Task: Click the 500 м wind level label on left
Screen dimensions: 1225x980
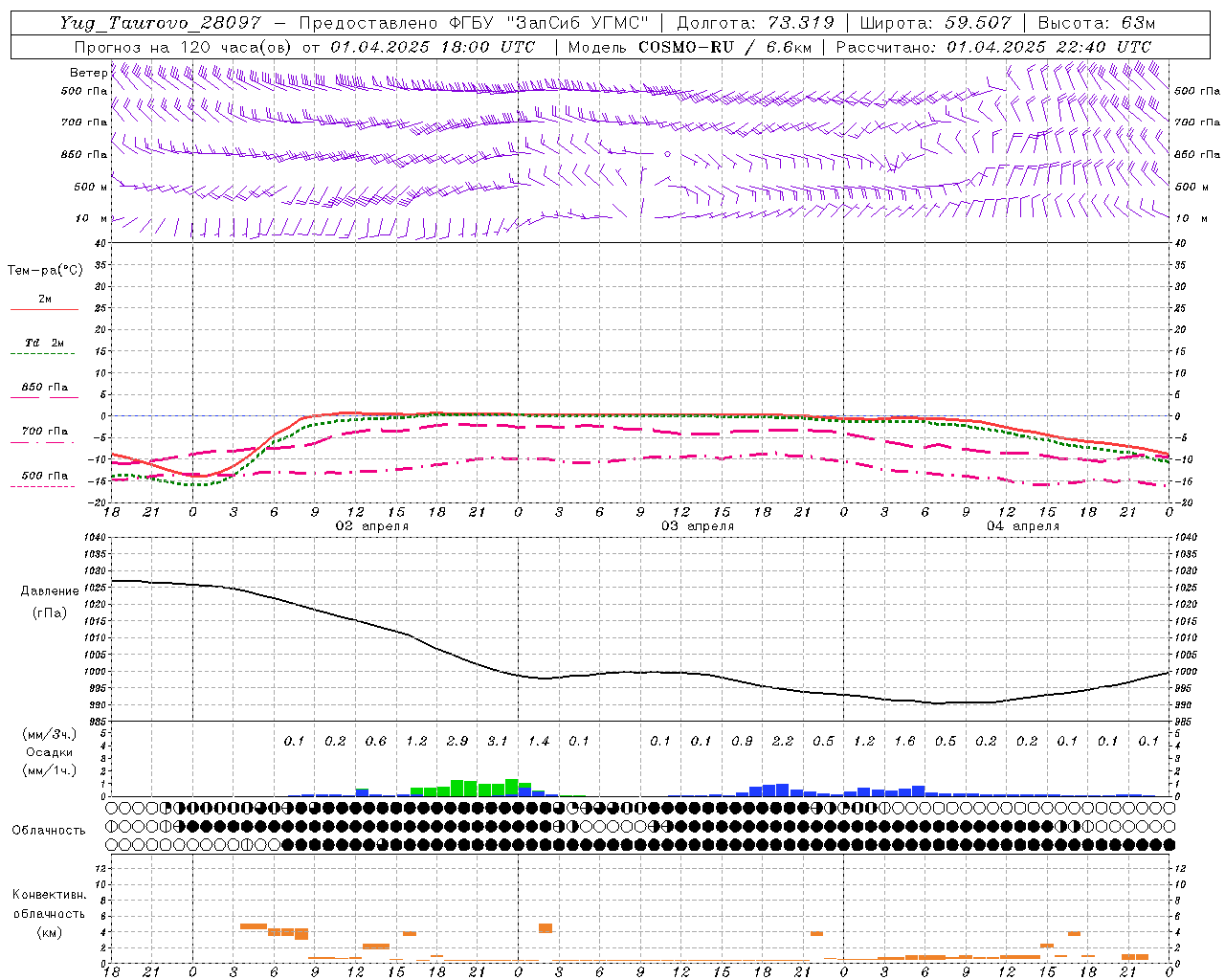Action: click(x=91, y=188)
